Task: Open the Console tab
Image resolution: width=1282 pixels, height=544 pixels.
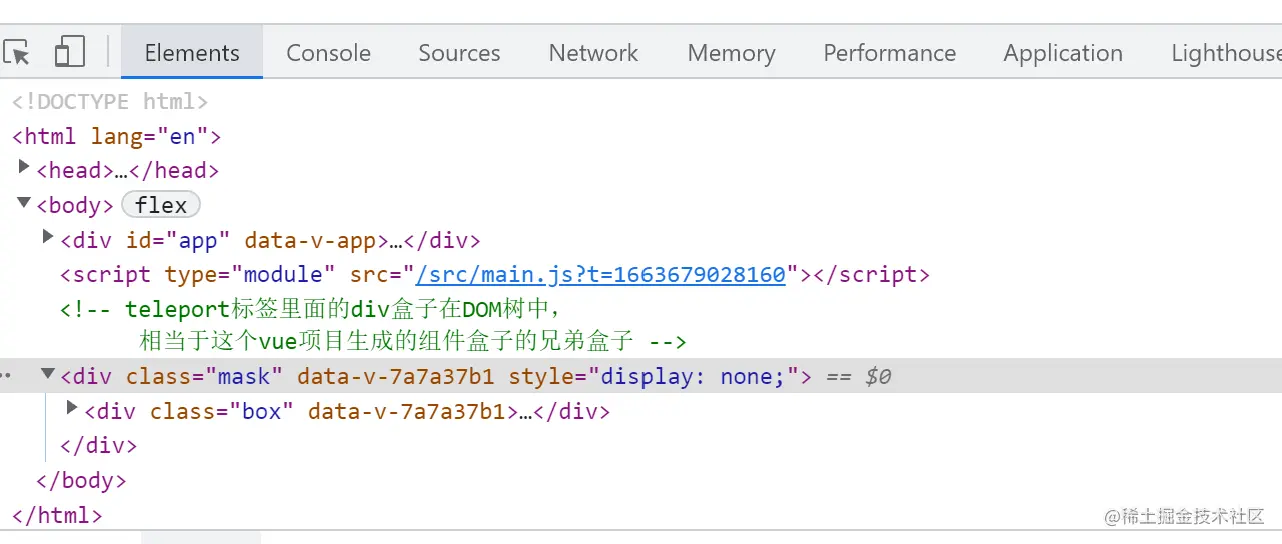Action: click(x=328, y=53)
